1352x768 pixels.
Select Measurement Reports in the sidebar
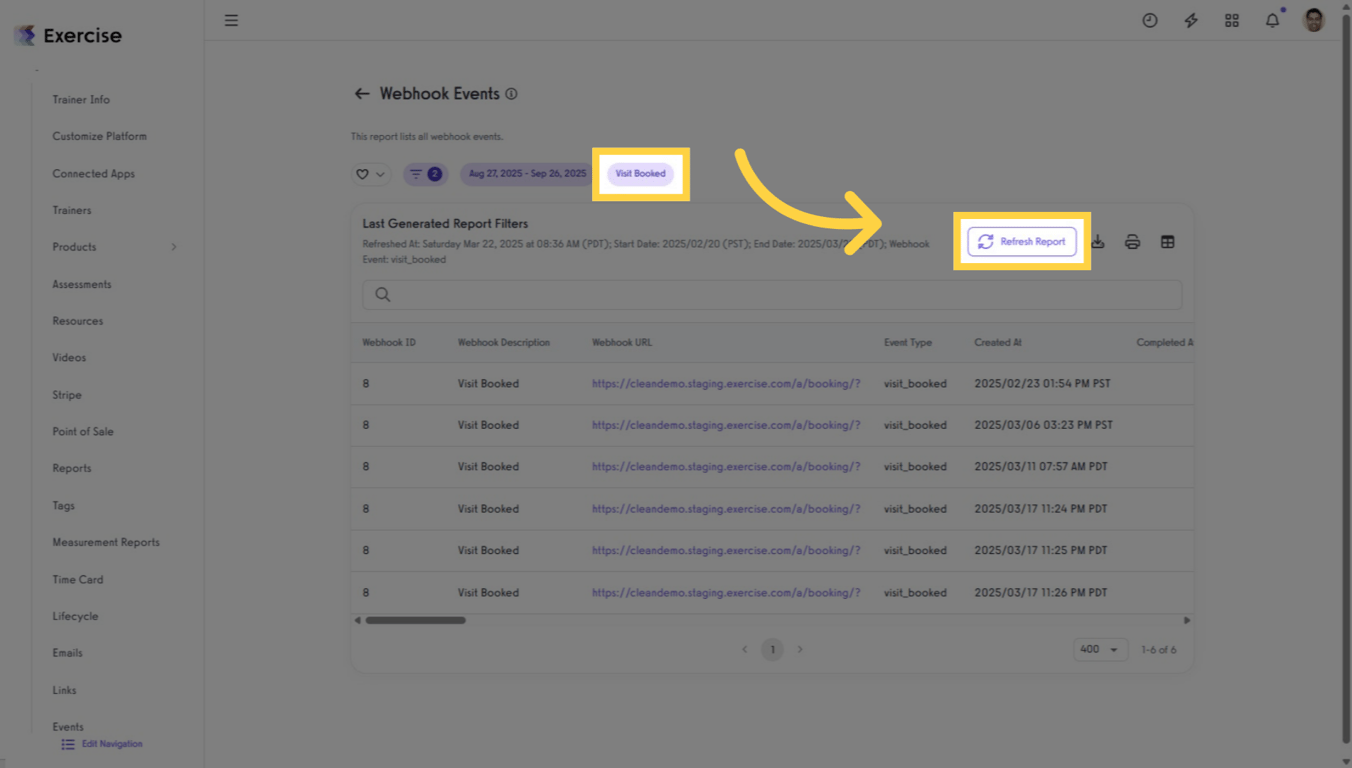click(105, 541)
